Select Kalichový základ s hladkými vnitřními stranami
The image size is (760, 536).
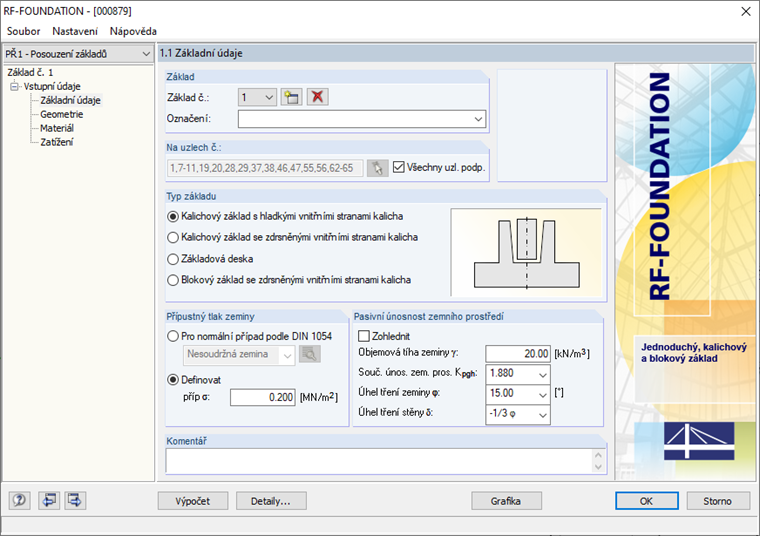(173, 217)
